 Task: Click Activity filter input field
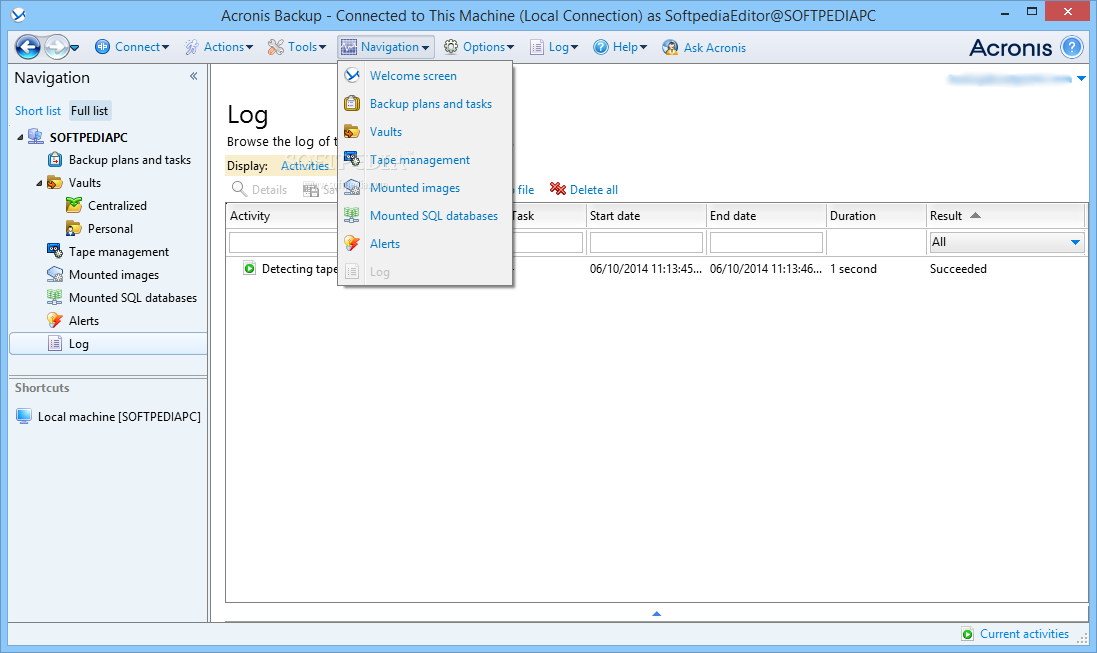pyautogui.click(x=283, y=242)
